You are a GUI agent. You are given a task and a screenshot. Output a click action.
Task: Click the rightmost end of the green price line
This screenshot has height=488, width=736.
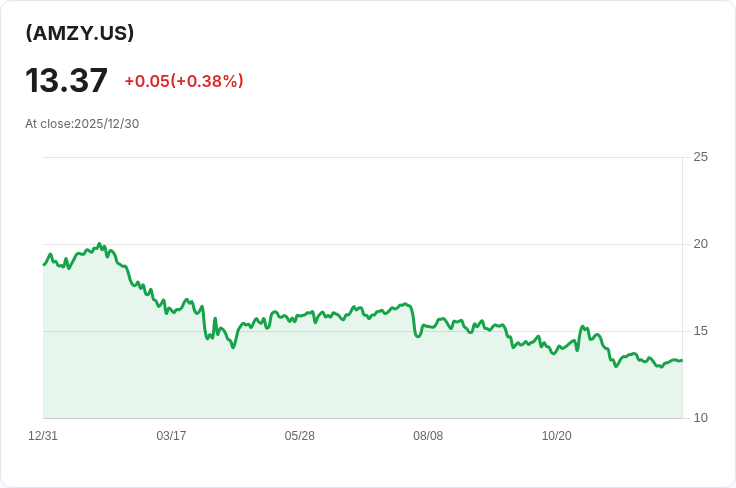click(x=681, y=360)
